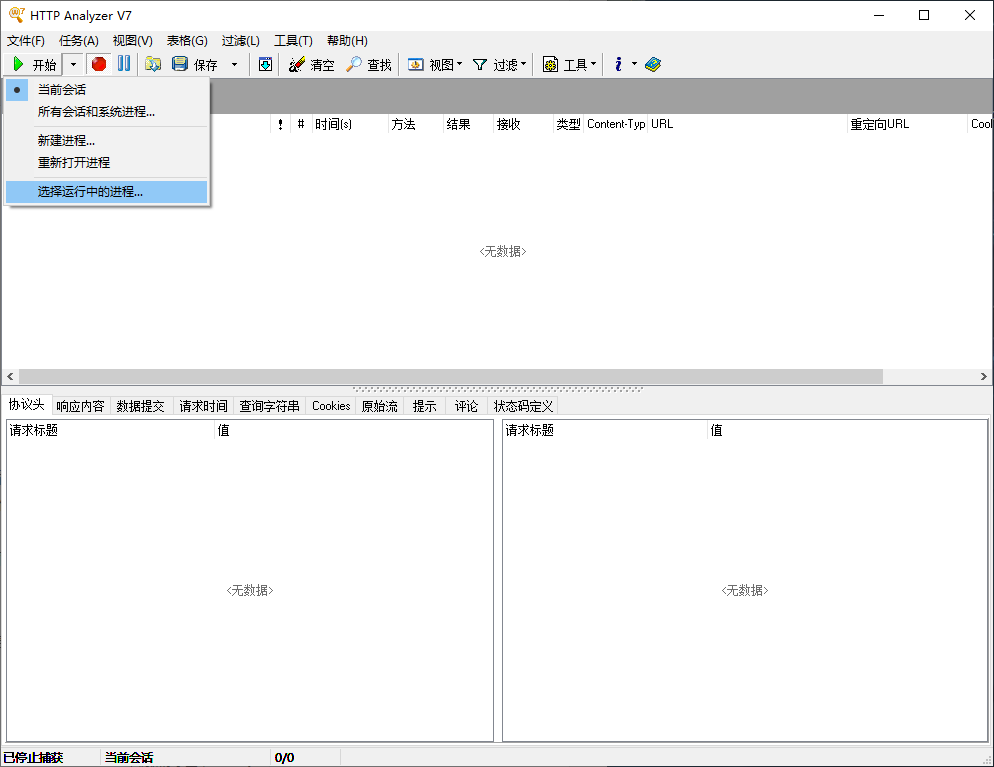Open the 文件(F) menu

pos(25,41)
